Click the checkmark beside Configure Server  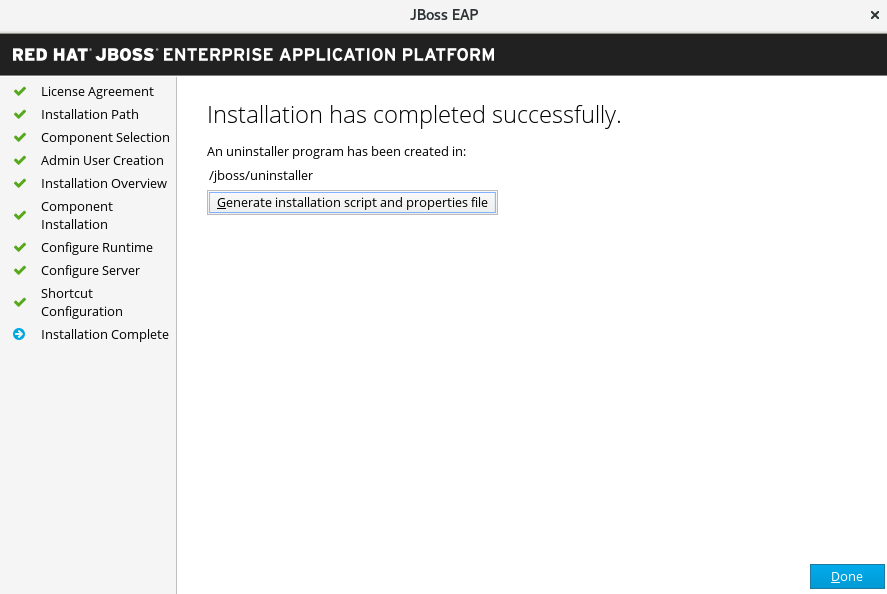pos(19,271)
